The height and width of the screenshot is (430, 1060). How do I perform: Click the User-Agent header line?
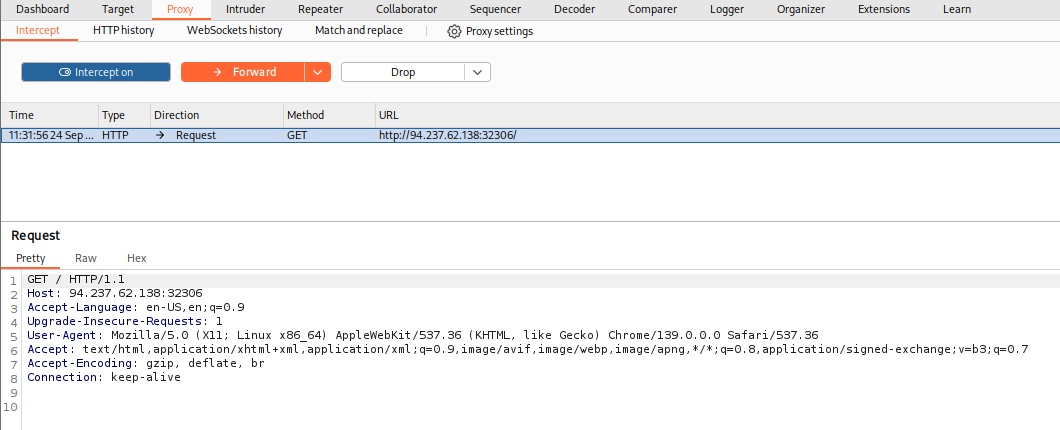[400, 335]
